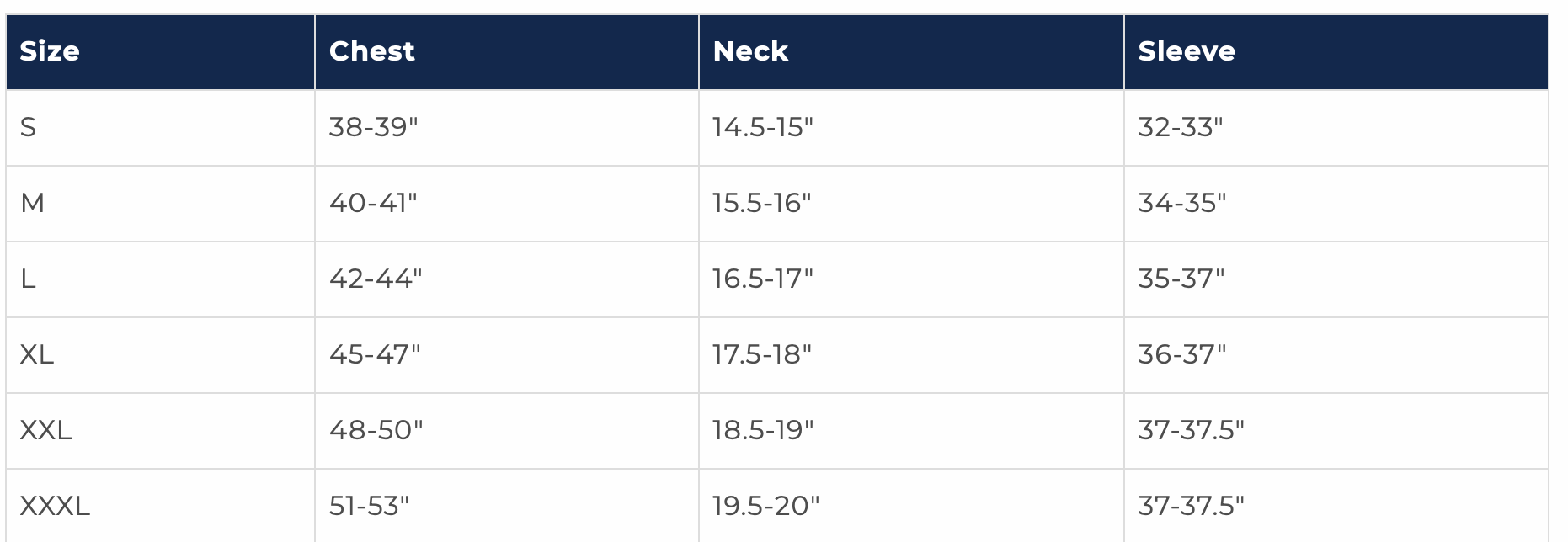Image resolution: width=1568 pixels, height=542 pixels.
Task: Click the Chest column header
Action: pyautogui.click(x=372, y=51)
